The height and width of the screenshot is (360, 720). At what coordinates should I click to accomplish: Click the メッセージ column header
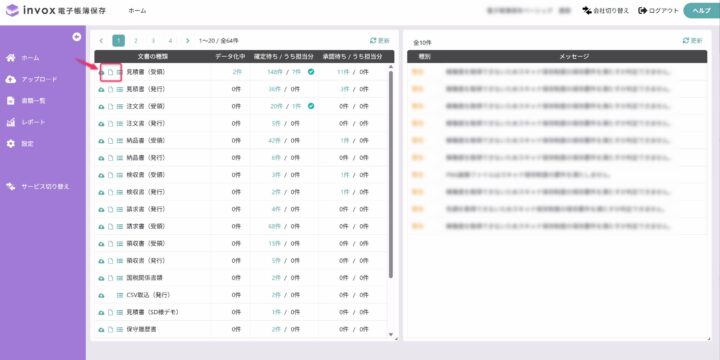[574, 56]
